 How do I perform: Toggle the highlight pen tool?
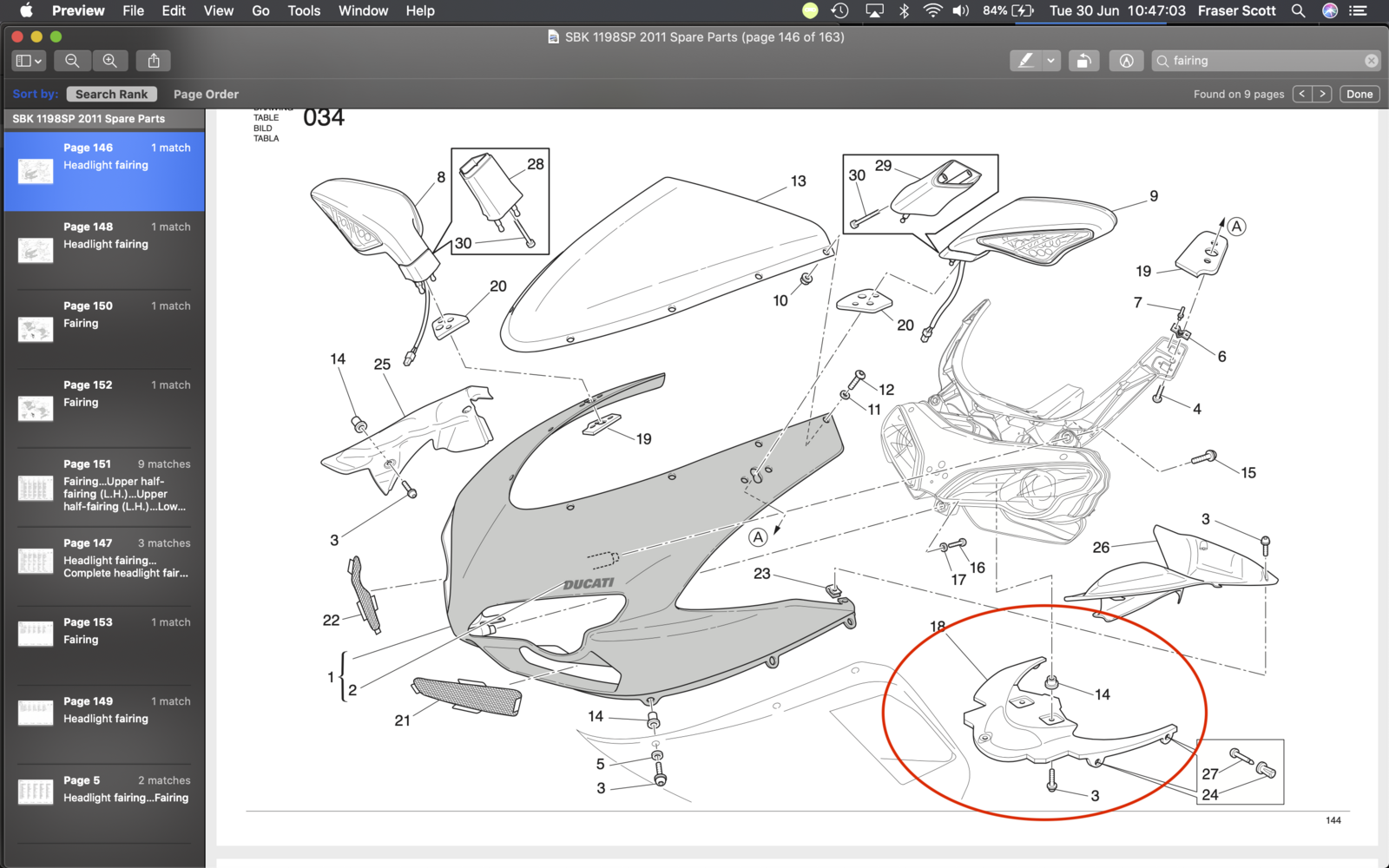click(x=1026, y=61)
